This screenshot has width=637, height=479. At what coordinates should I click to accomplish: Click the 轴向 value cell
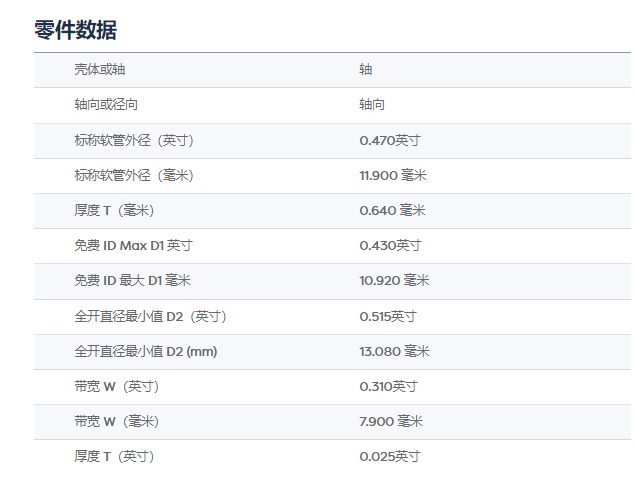coord(372,105)
